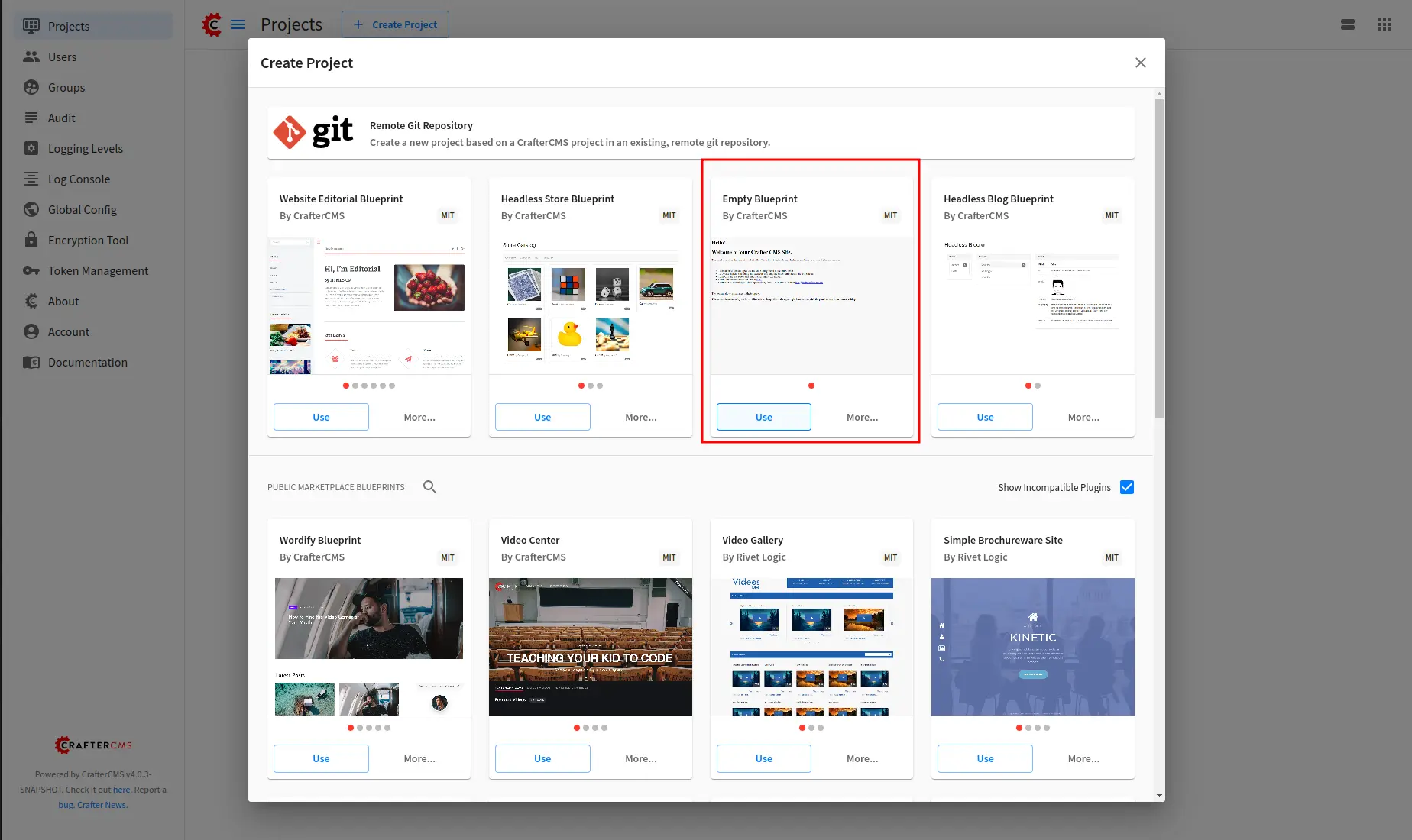Image resolution: width=1412 pixels, height=840 pixels.
Task: Select second carousel dot on Headless Blog Blueprint
Action: click(1038, 386)
